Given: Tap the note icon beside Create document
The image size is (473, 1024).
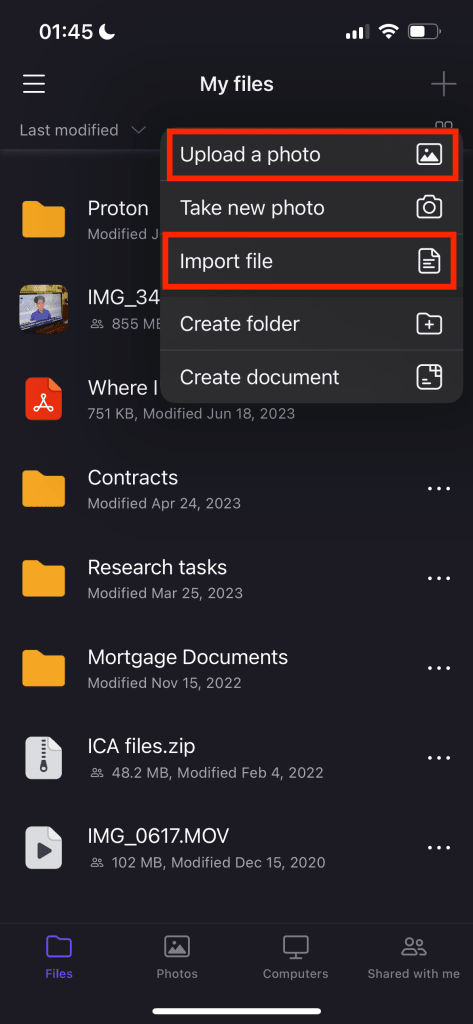Looking at the screenshot, I should (429, 377).
